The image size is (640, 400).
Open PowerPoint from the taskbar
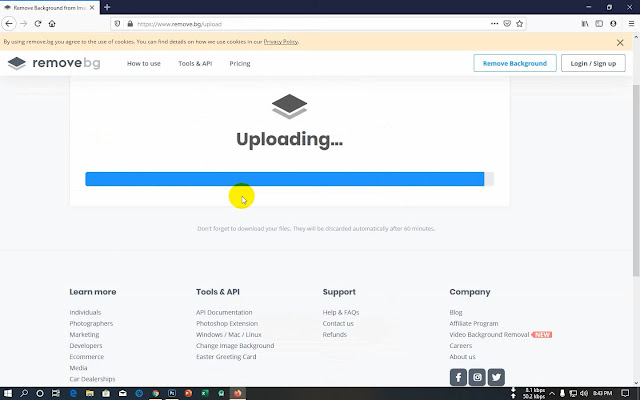[x=188, y=393]
